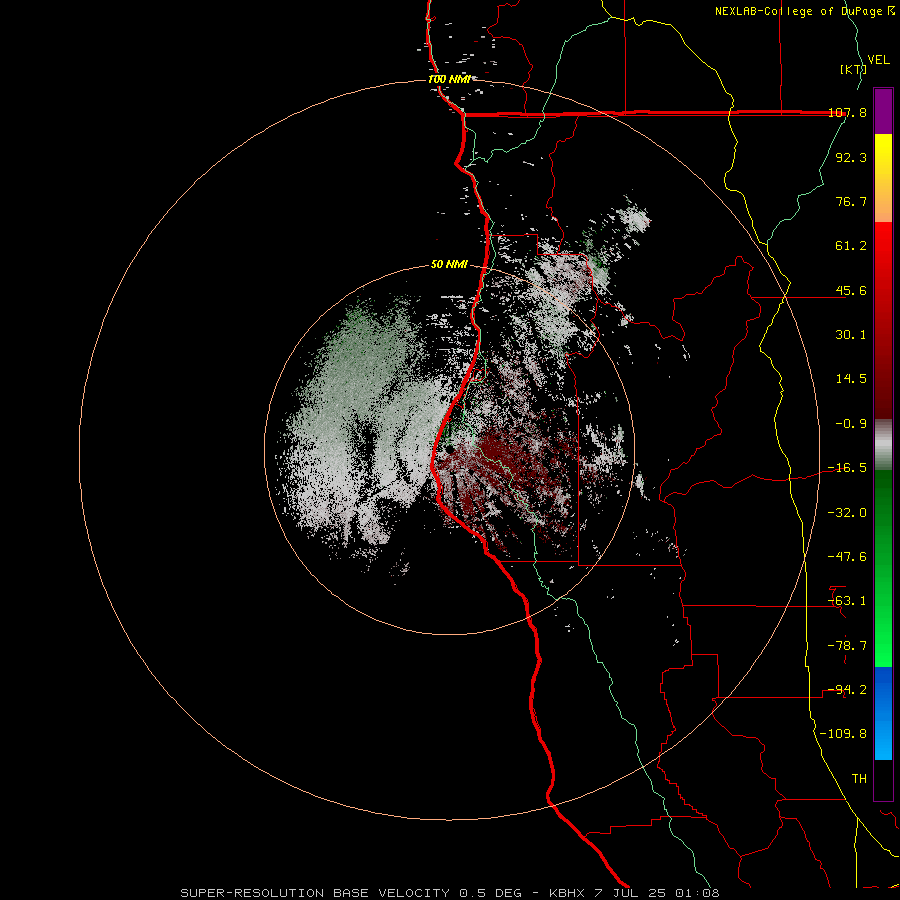Screen dimensions: 900x900
Task: Select the 45.6 value on the velocity scale
Action: click(851, 290)
